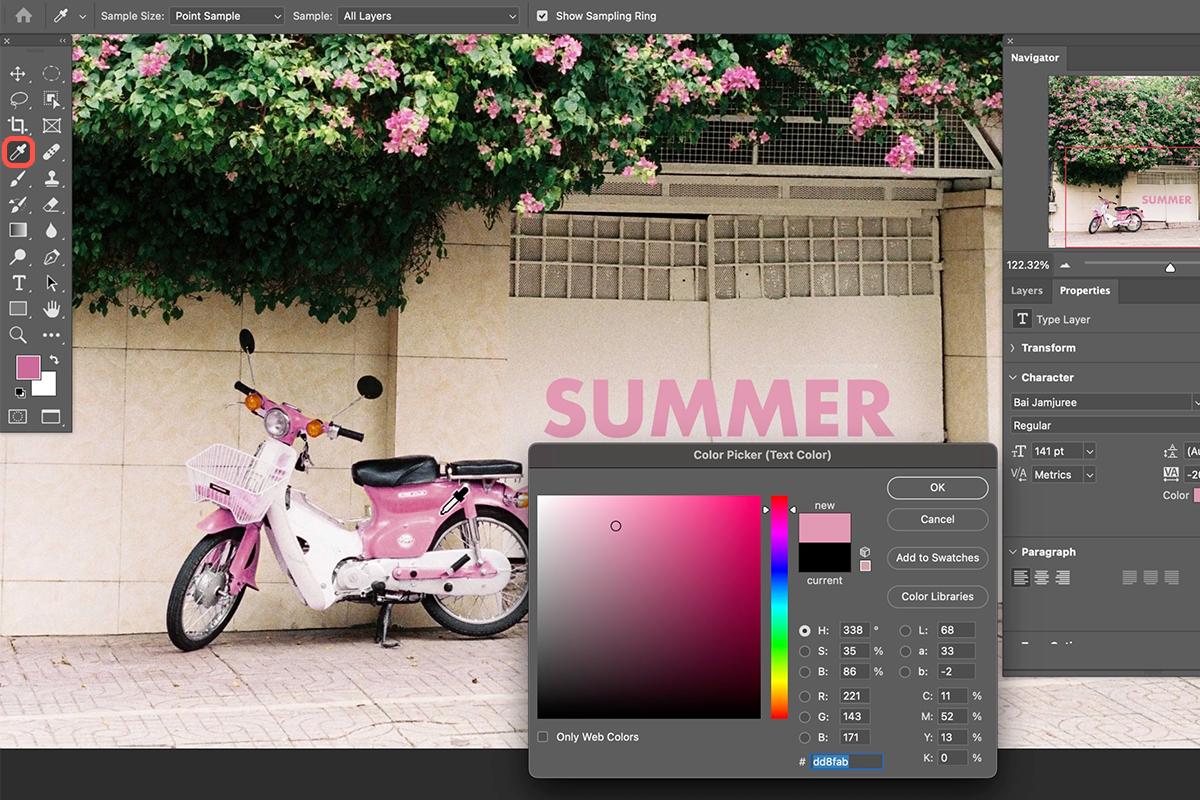
Task: Select the H hue radio button
Action: 805,631
